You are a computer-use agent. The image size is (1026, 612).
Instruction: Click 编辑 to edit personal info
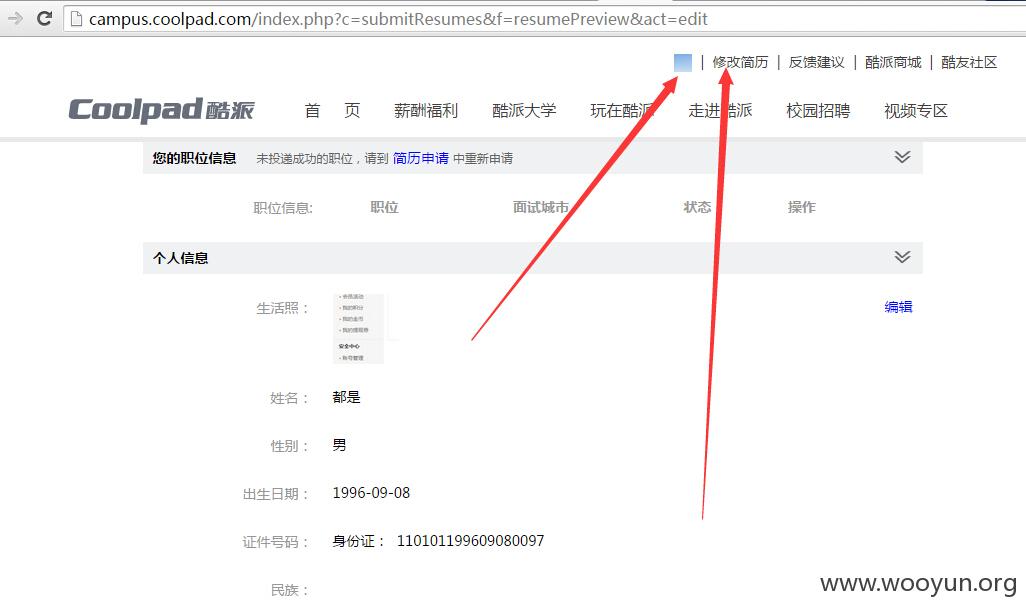[x=898, y=306]
